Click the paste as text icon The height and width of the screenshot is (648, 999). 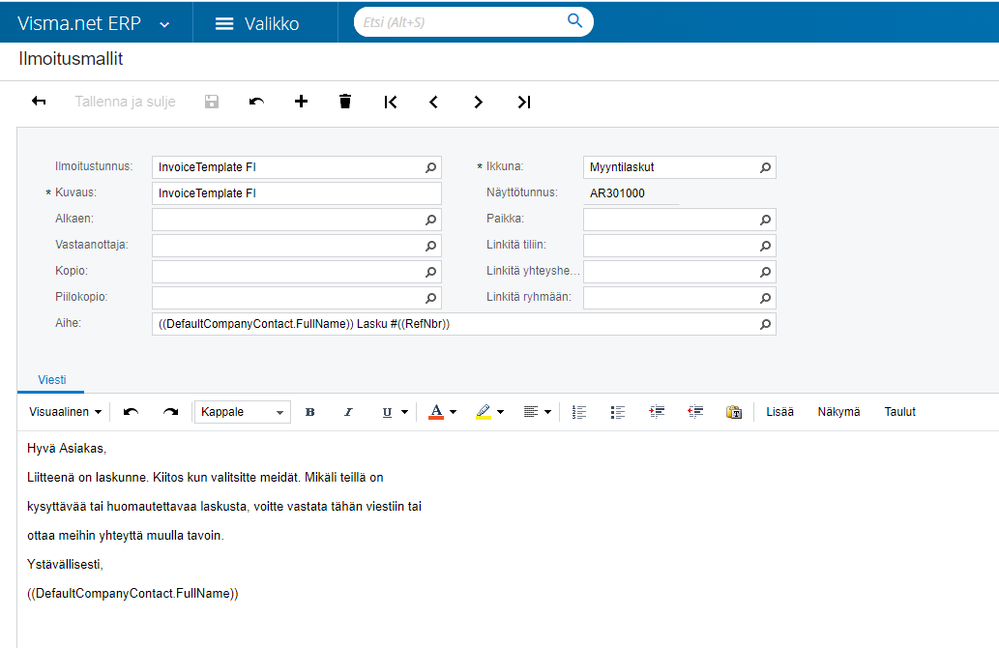[734, 412]
